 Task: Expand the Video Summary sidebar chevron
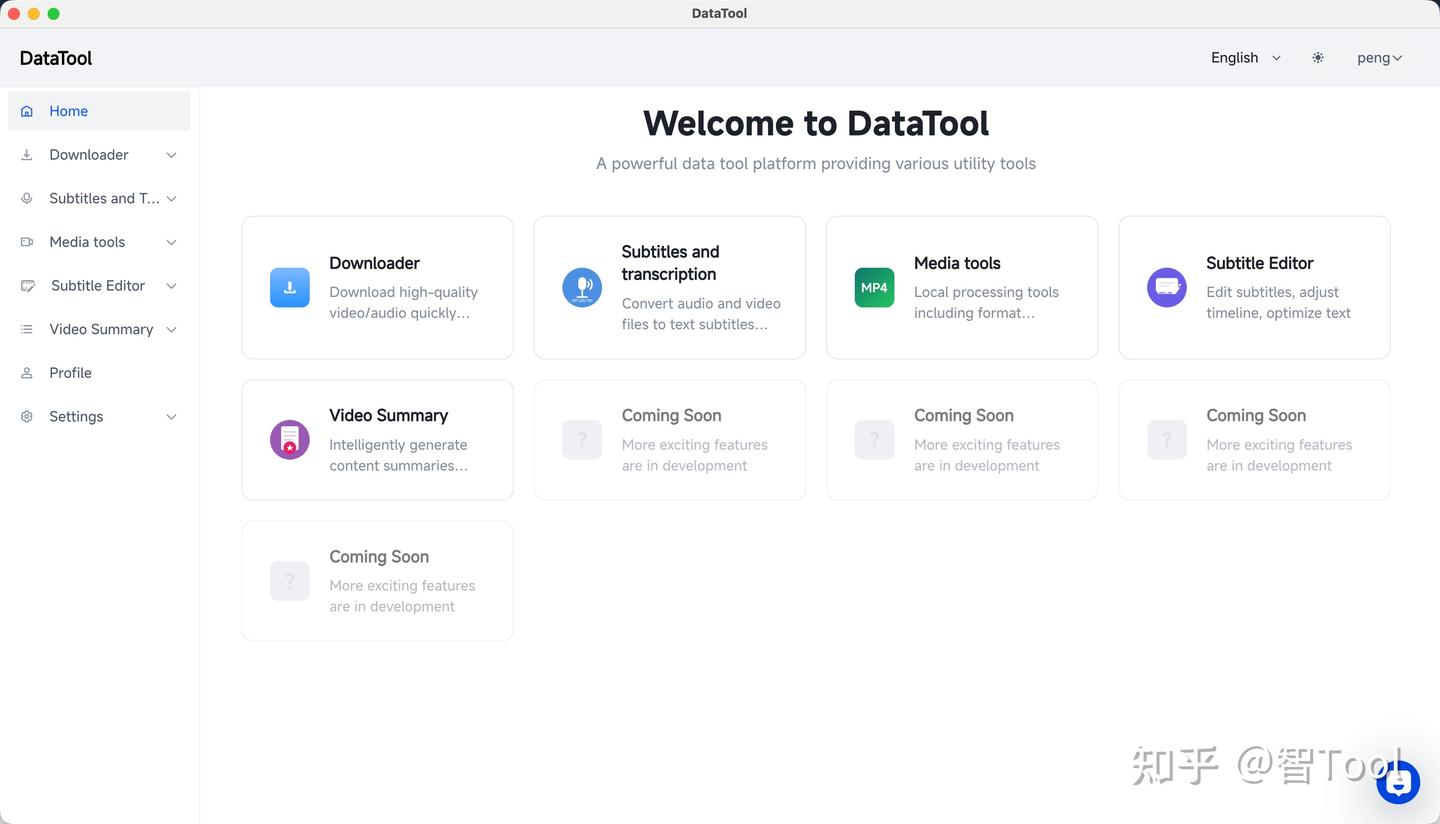[171, 329]
